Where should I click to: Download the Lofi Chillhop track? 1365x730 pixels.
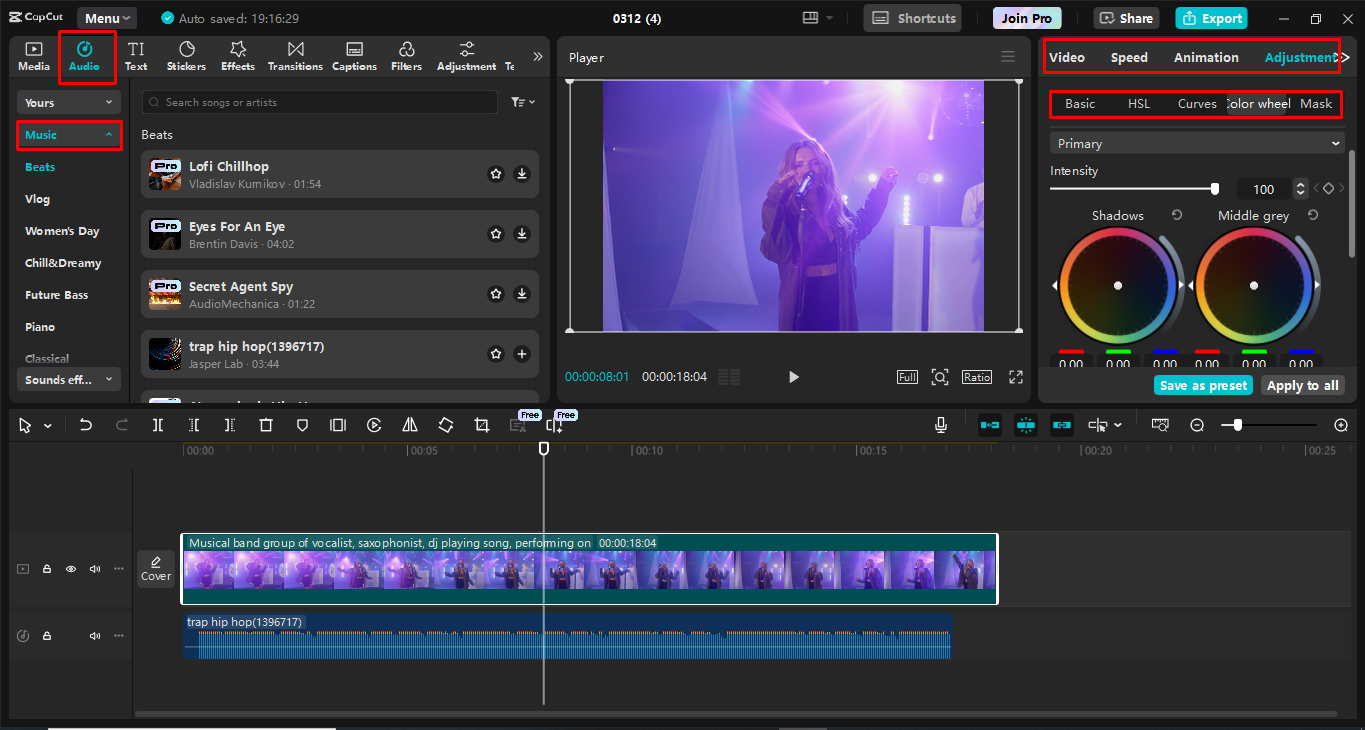click(522, 174)
